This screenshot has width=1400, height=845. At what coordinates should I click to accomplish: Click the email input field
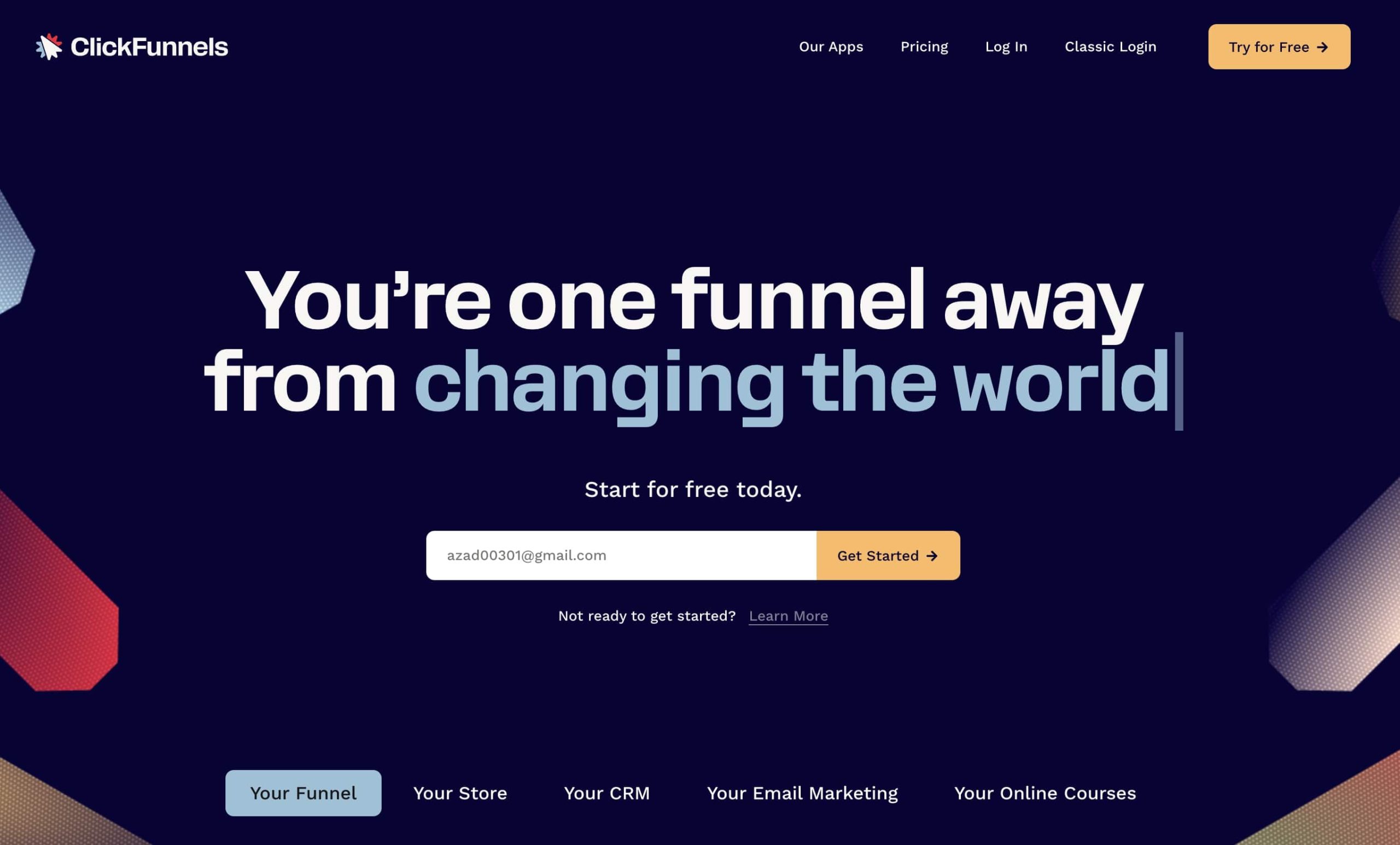click(621, 555)
